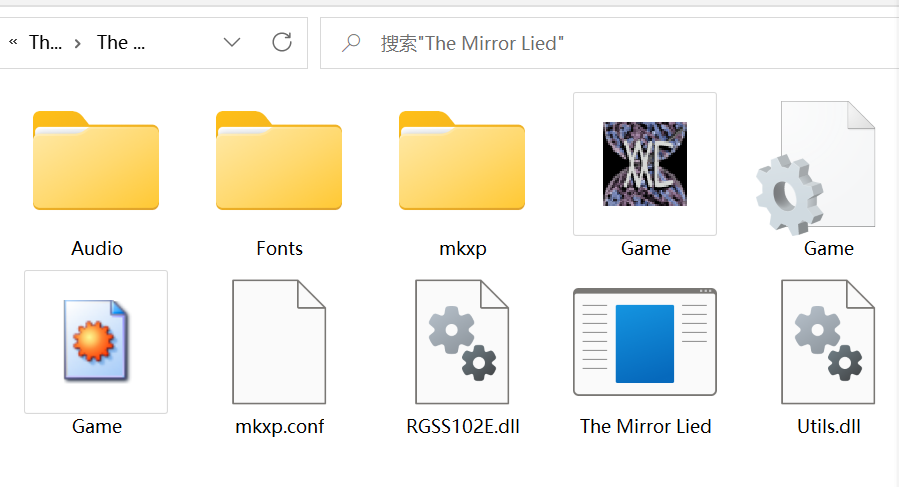
Task: Select the RGSS102E.dll file icon
Action: 462,342
